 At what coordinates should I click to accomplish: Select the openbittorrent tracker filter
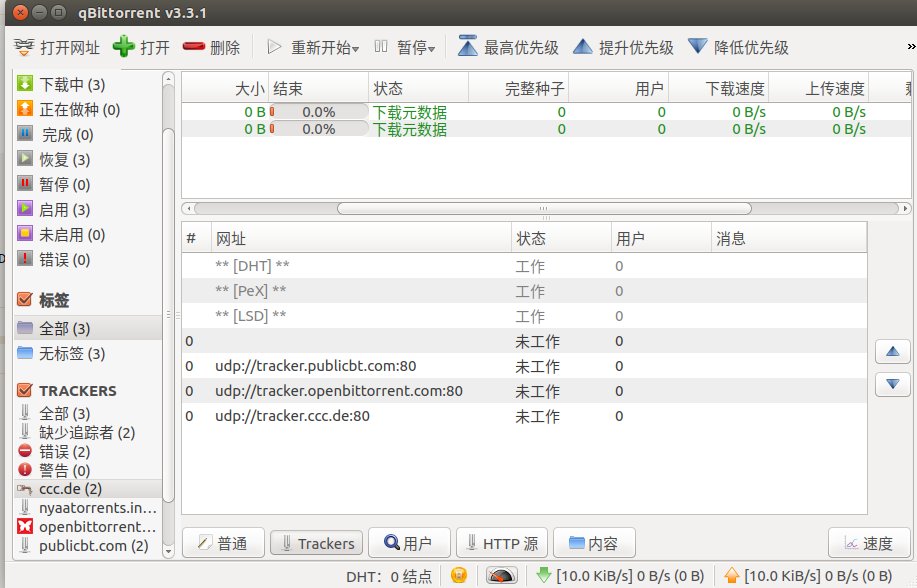88,527
